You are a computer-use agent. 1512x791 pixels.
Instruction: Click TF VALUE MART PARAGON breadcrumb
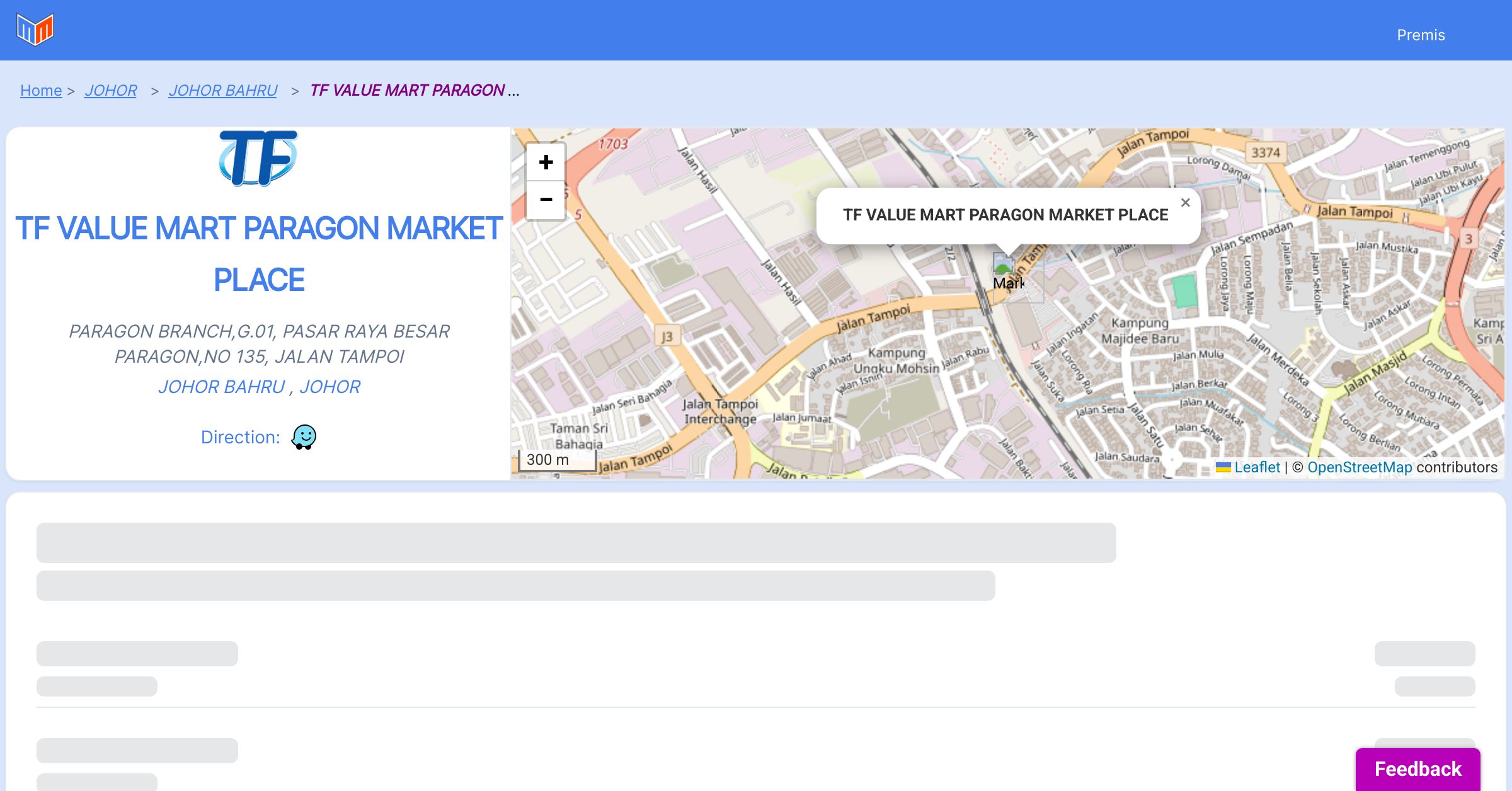(x=408, y=91)
